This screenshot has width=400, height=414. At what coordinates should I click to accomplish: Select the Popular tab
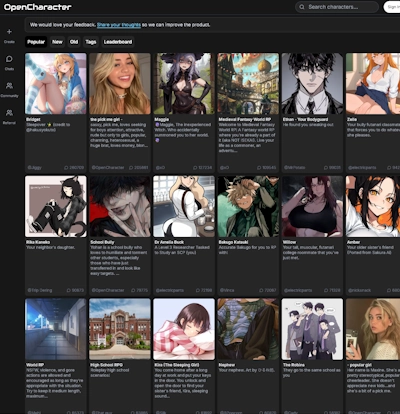(x=36, y=42)
